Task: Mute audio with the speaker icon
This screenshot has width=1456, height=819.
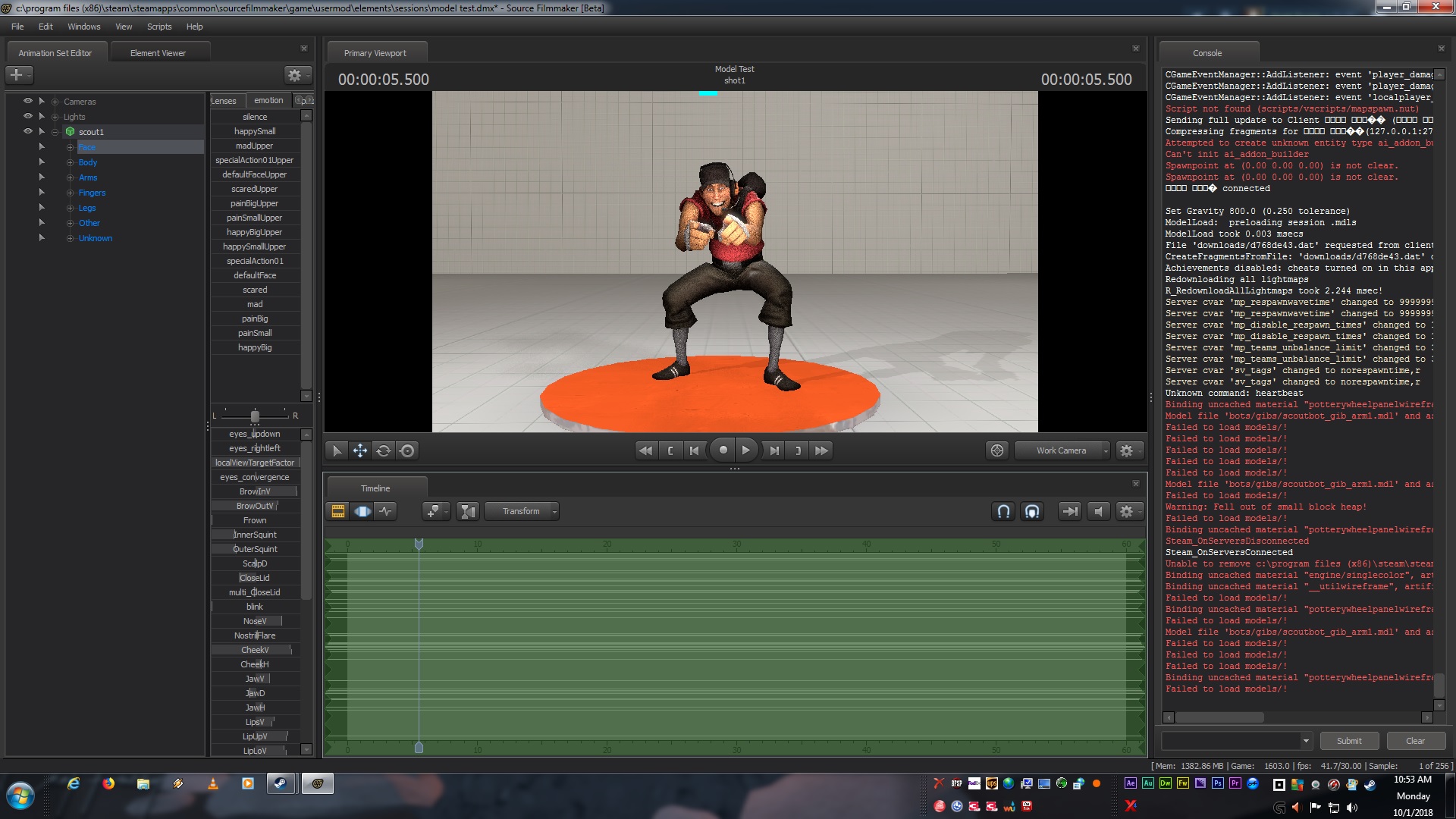Action: (x=1098, y=511)
